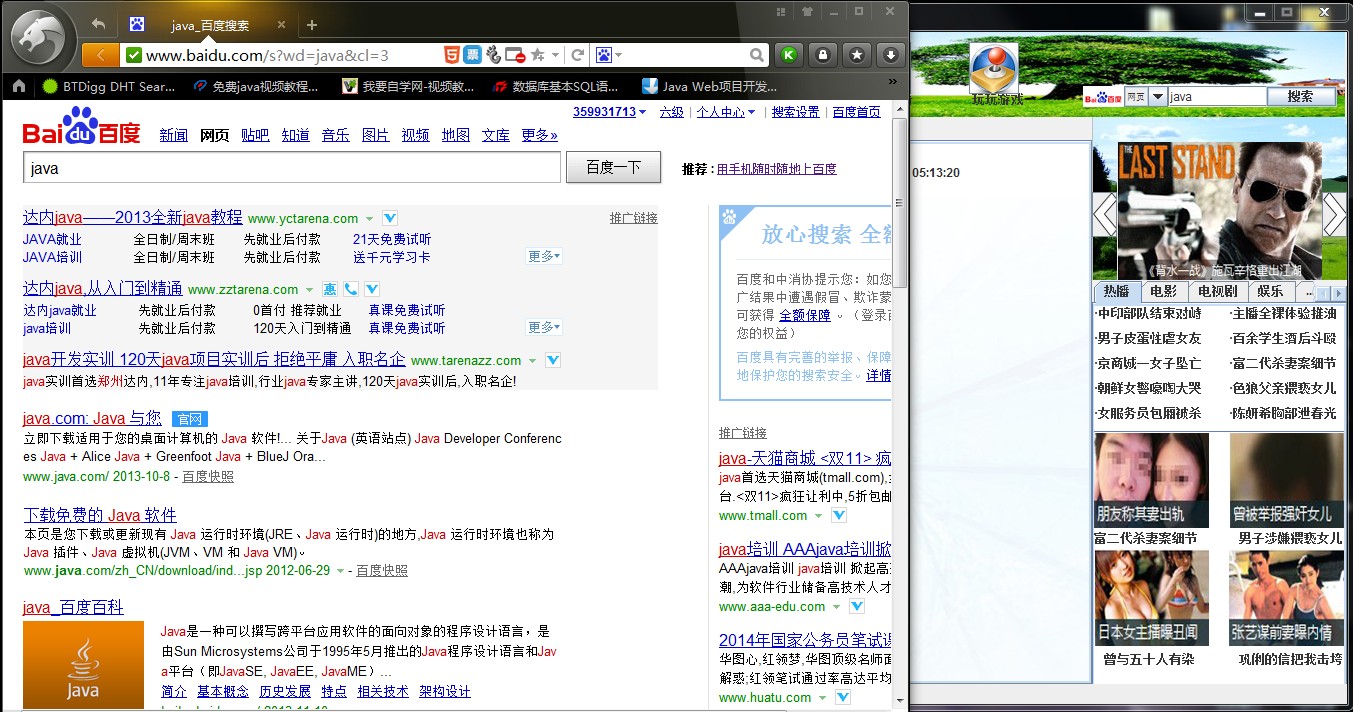Switch to Baidu 图片 category

pos(375,135)
